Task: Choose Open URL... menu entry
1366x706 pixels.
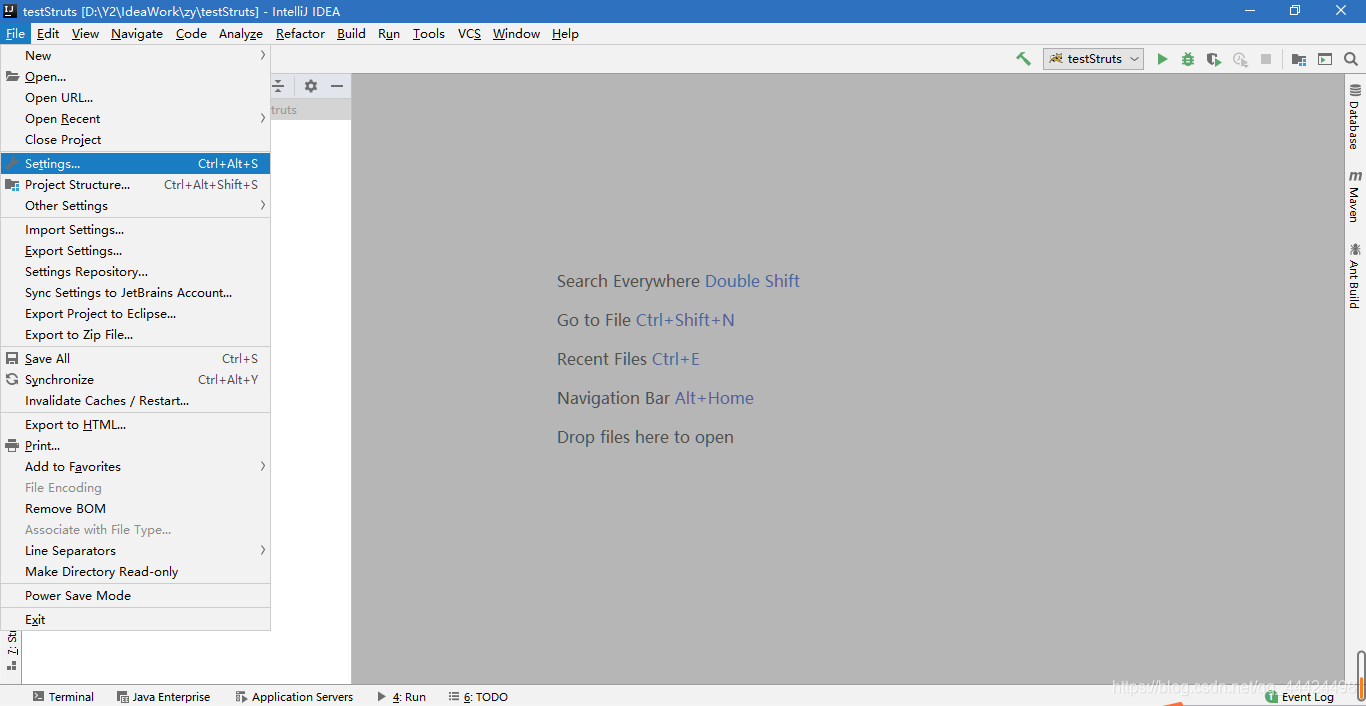Action: point(135,98)
